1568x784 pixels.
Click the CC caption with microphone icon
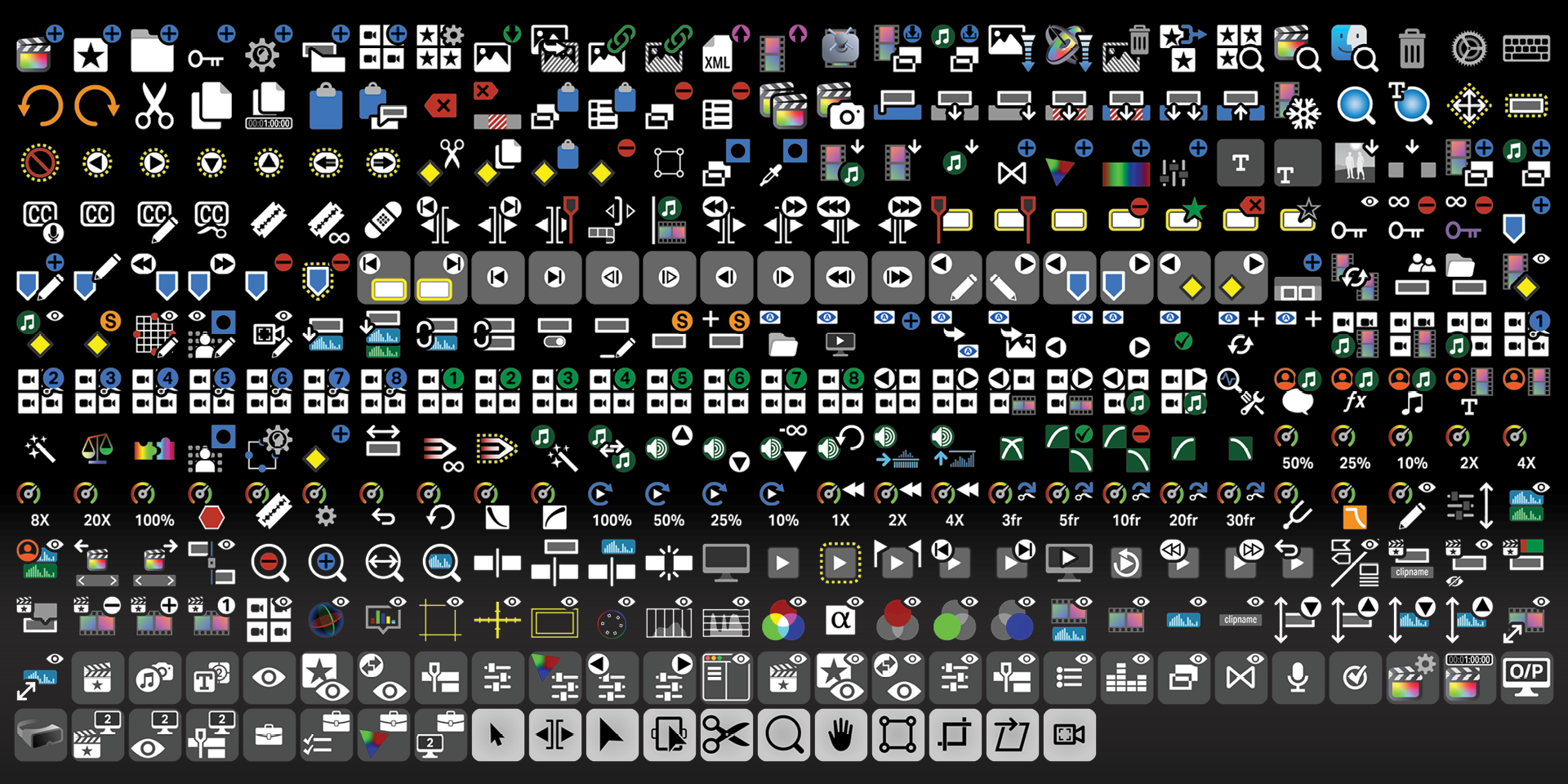coord(41,222)
